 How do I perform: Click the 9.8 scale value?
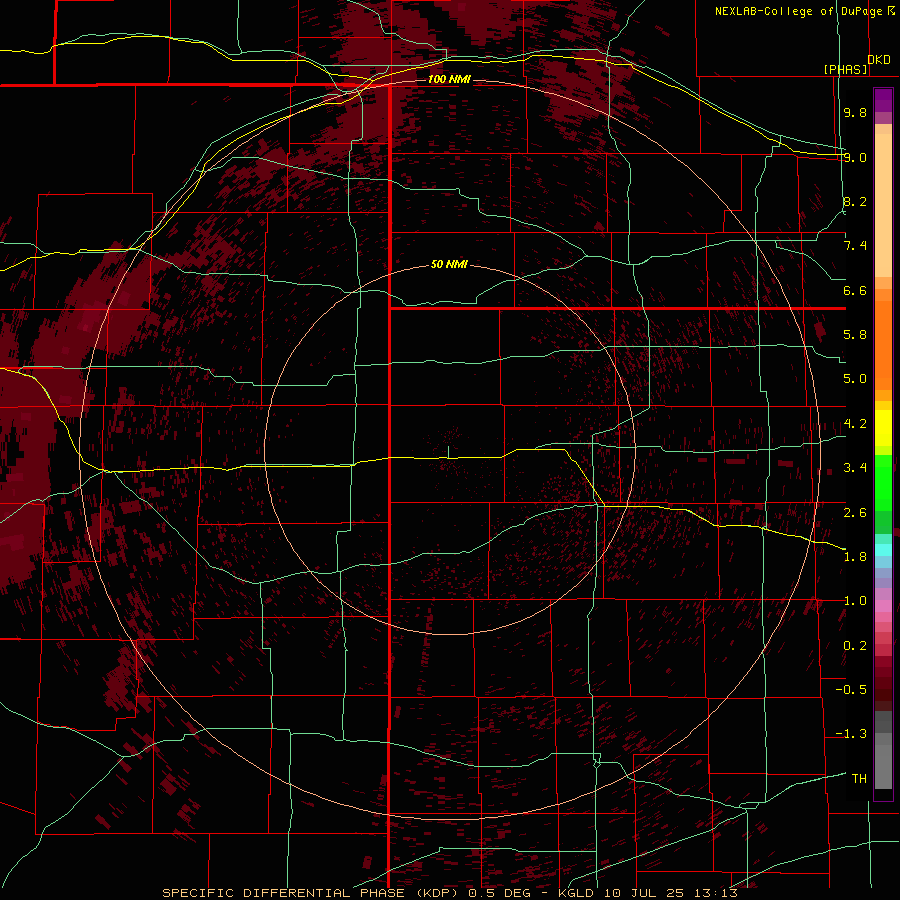pos(855,112)
